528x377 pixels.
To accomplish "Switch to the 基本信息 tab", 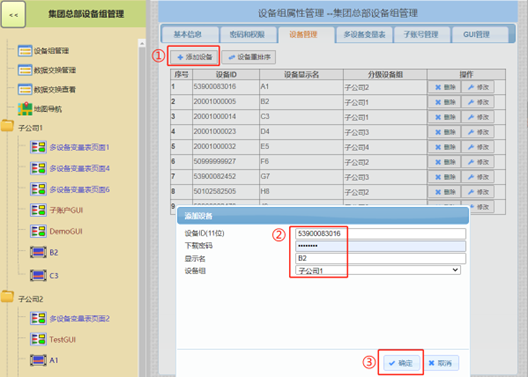I will 190,34.
